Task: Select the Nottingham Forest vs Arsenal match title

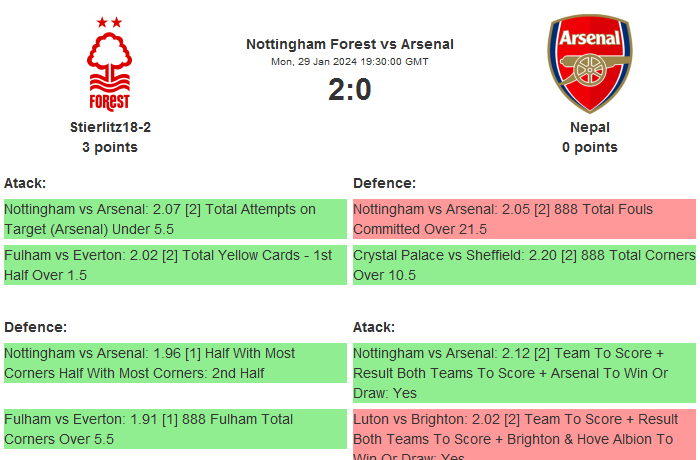Action: pyautogui.click(x=349, y=44)
